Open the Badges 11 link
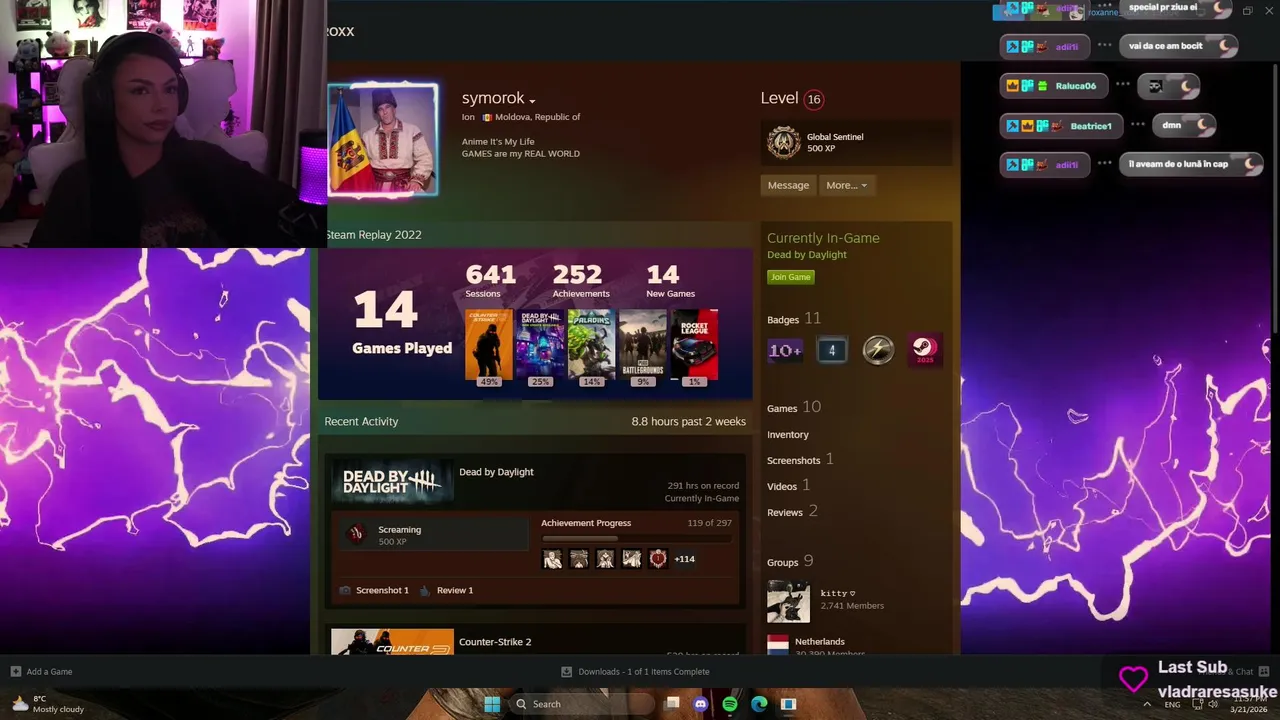1280x720 pixels. [x=794, y=319]
